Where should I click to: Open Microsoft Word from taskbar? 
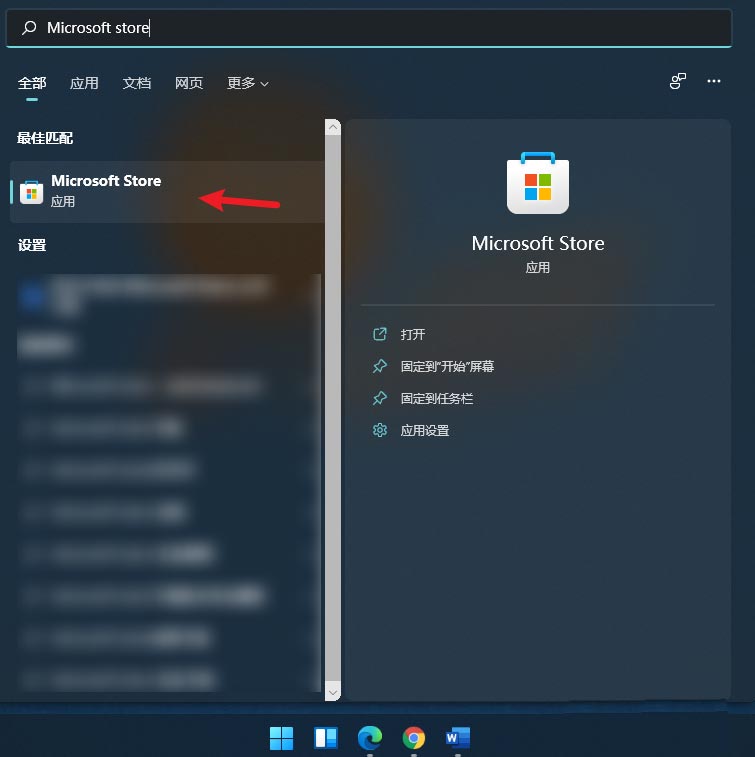pos(458,738)
